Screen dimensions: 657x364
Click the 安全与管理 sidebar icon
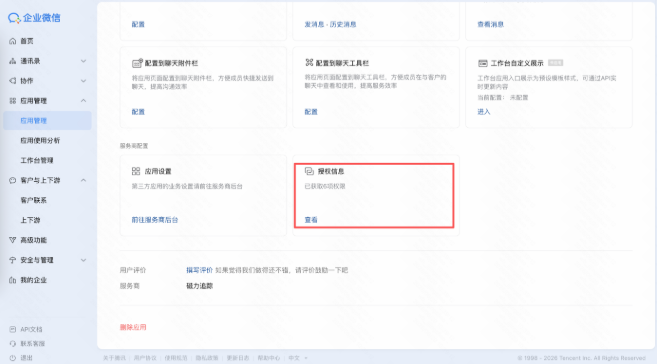tap(13, 260)
